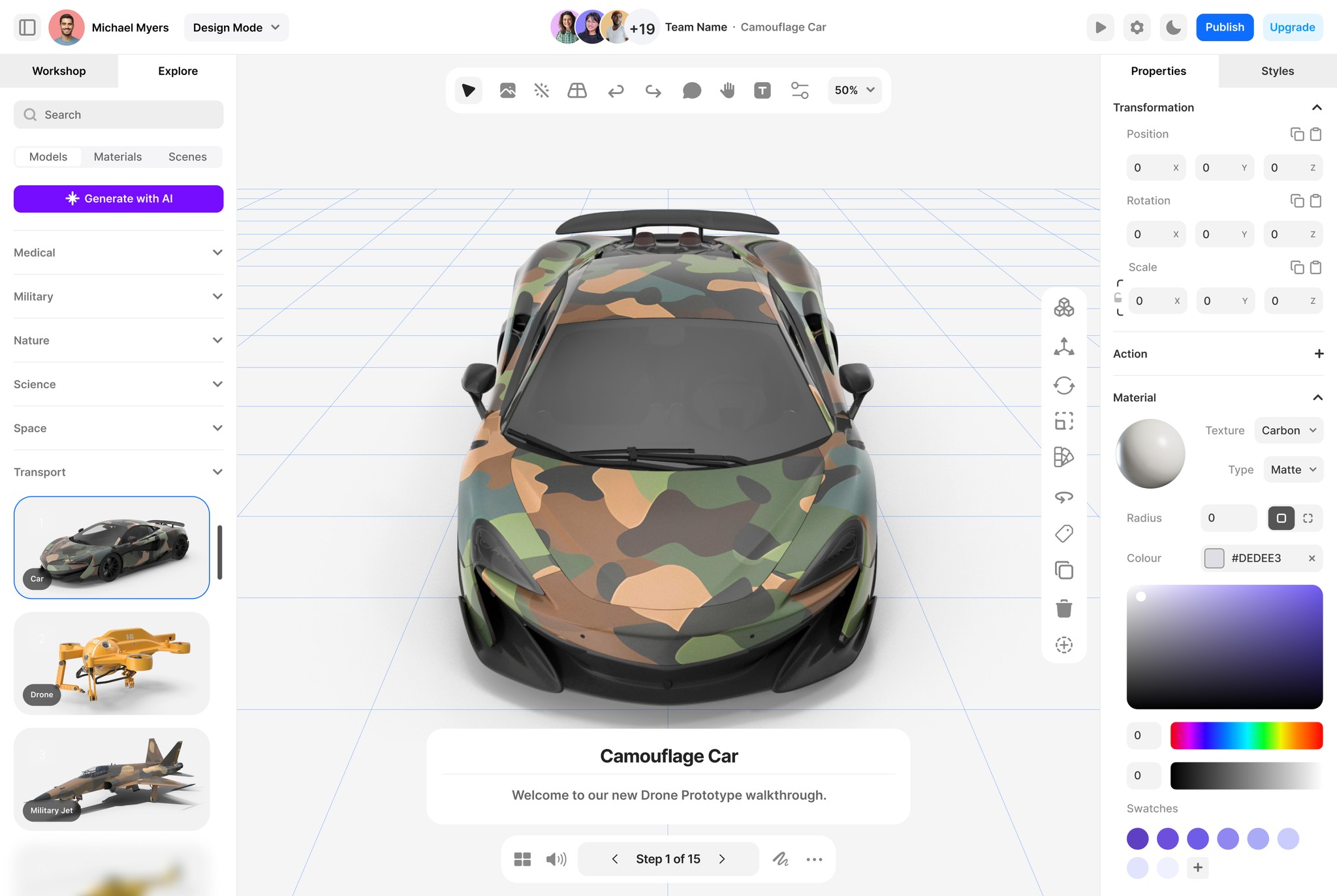The height and width of the screenshot is (896, 1337).
Task: Click the rotate sync icon in side toolbar
Action: (1063, 385)
